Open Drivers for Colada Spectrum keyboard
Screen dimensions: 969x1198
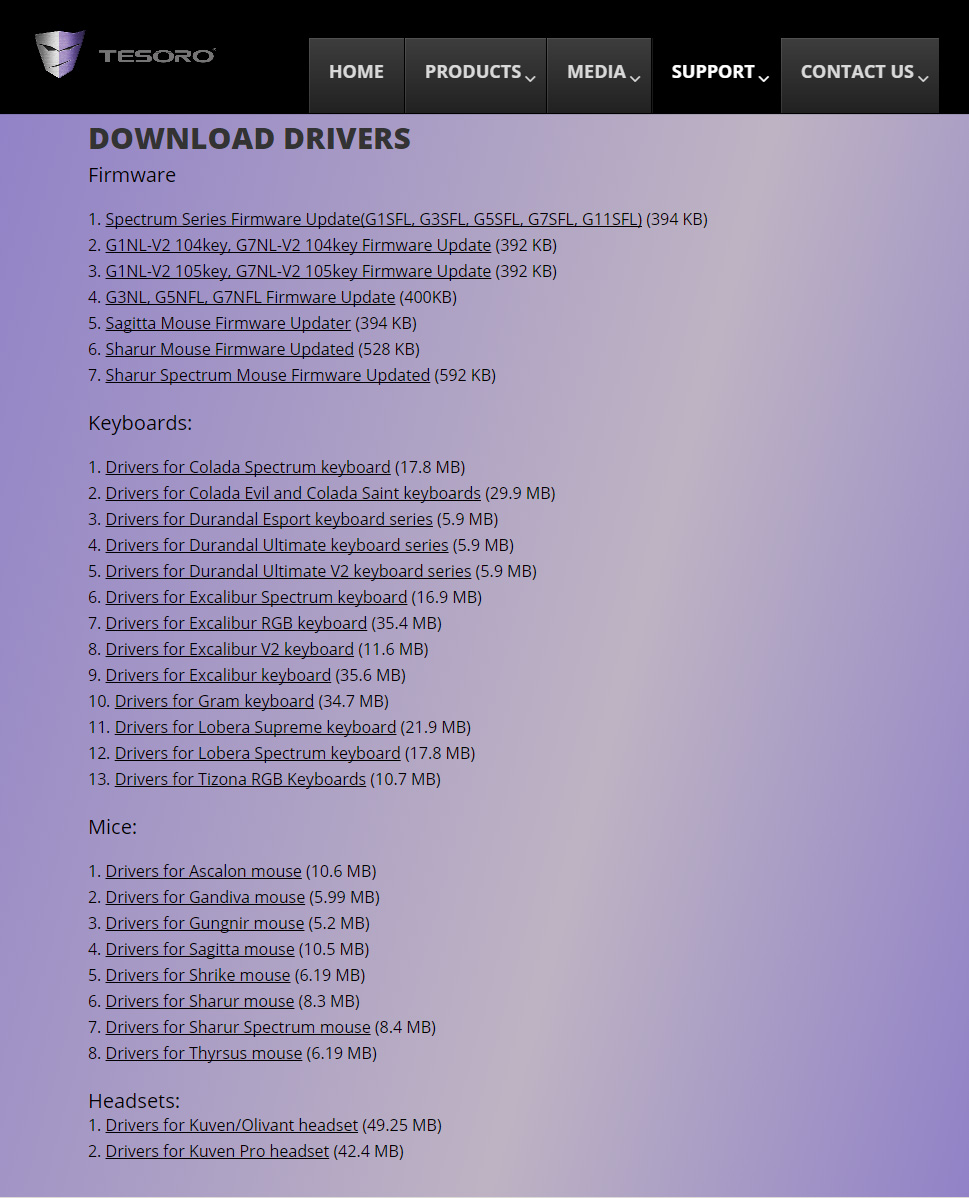click(x=248, y=467)
